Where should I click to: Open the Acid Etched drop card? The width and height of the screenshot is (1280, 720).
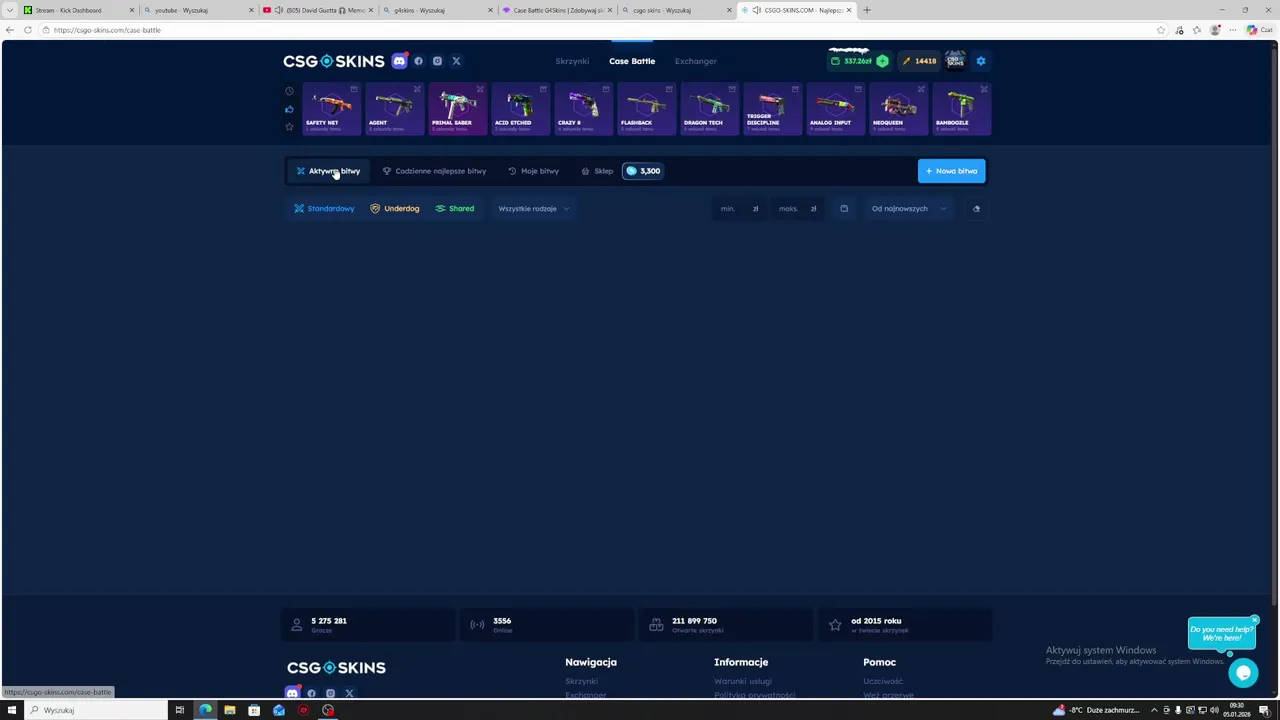click(x=520, y=109)
